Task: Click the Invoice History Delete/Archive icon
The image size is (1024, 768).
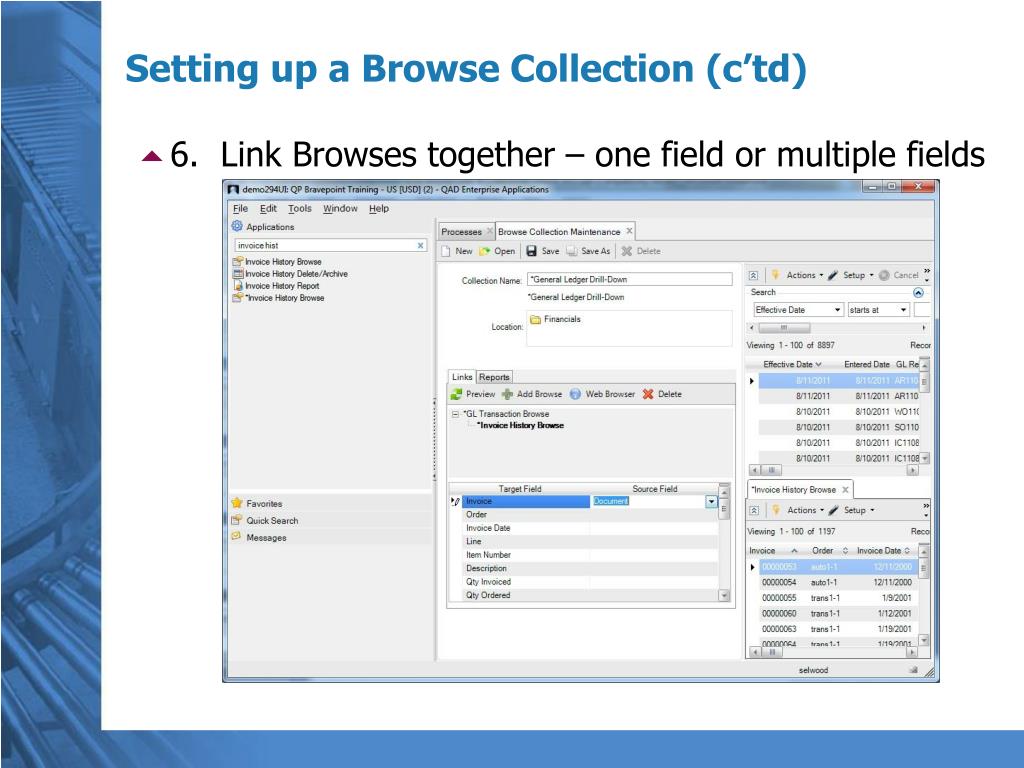Action: [x=238, y=274]
